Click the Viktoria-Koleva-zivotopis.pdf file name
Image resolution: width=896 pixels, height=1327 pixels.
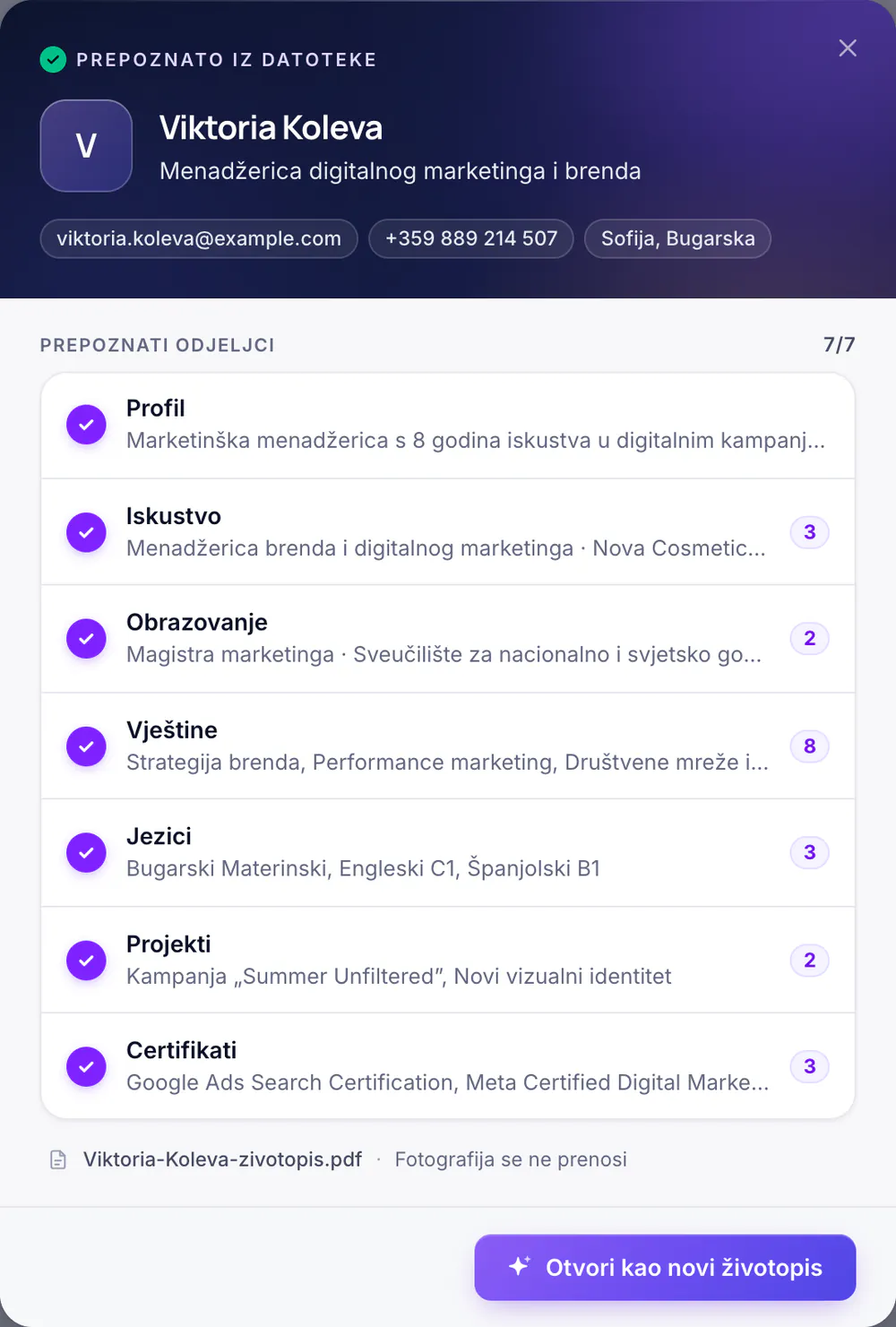pos(222,1159)
